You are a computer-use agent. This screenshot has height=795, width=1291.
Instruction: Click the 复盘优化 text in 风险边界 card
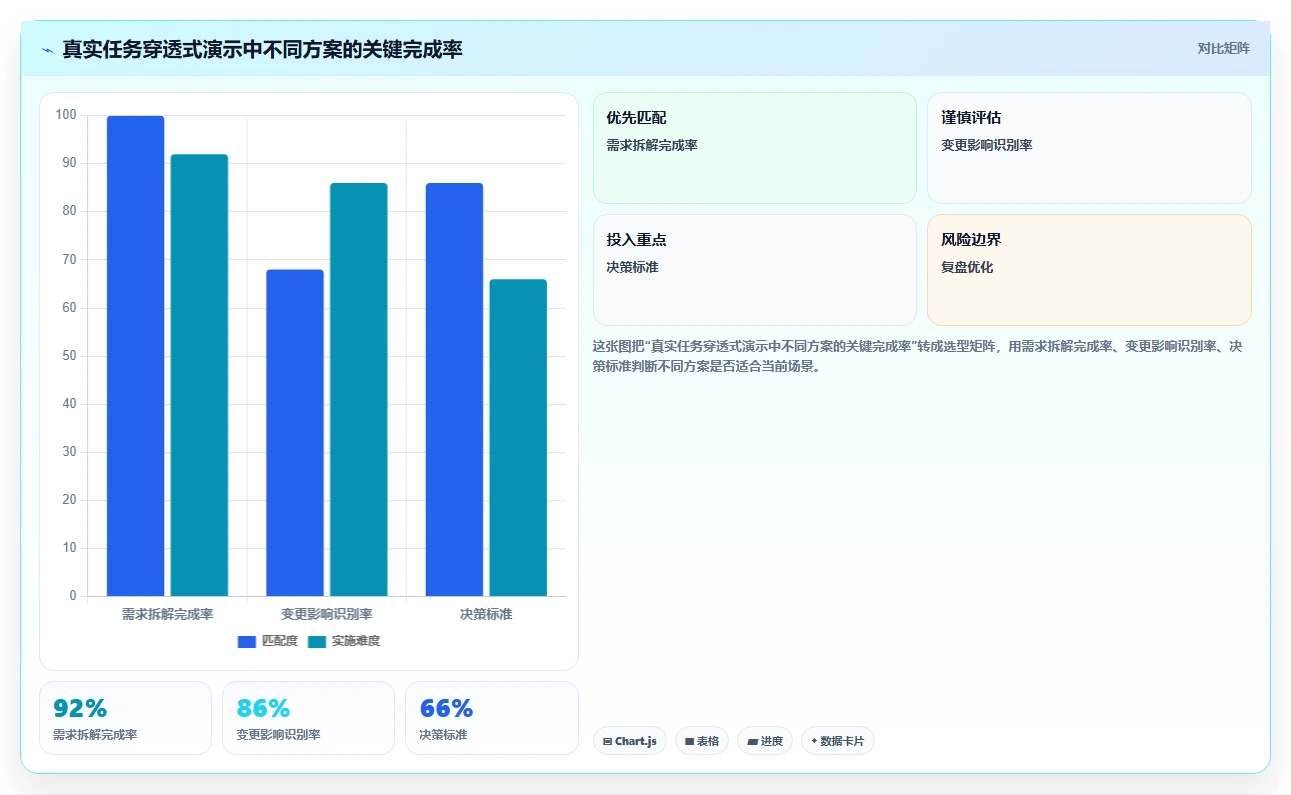click(x=967, y=267)
